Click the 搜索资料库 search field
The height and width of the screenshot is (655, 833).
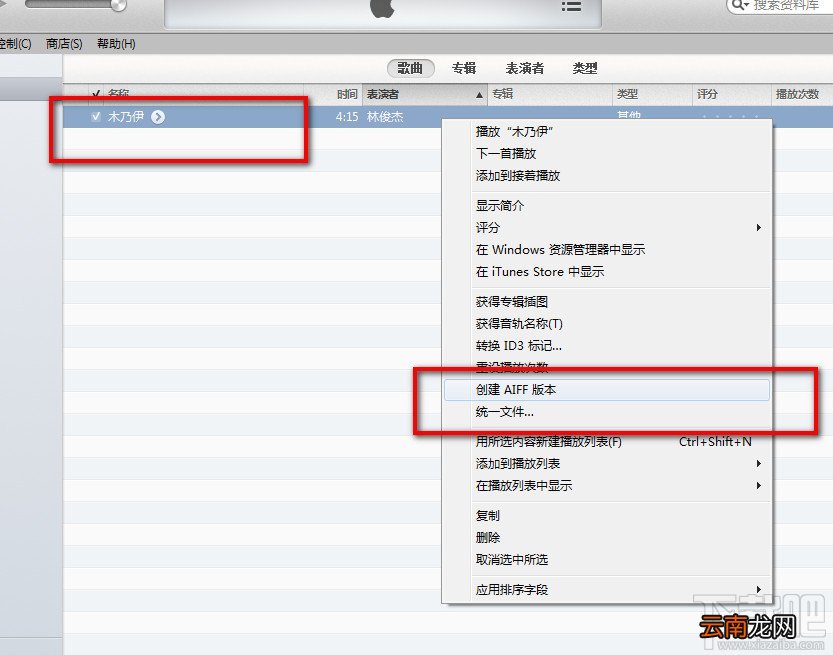point(780,6)
